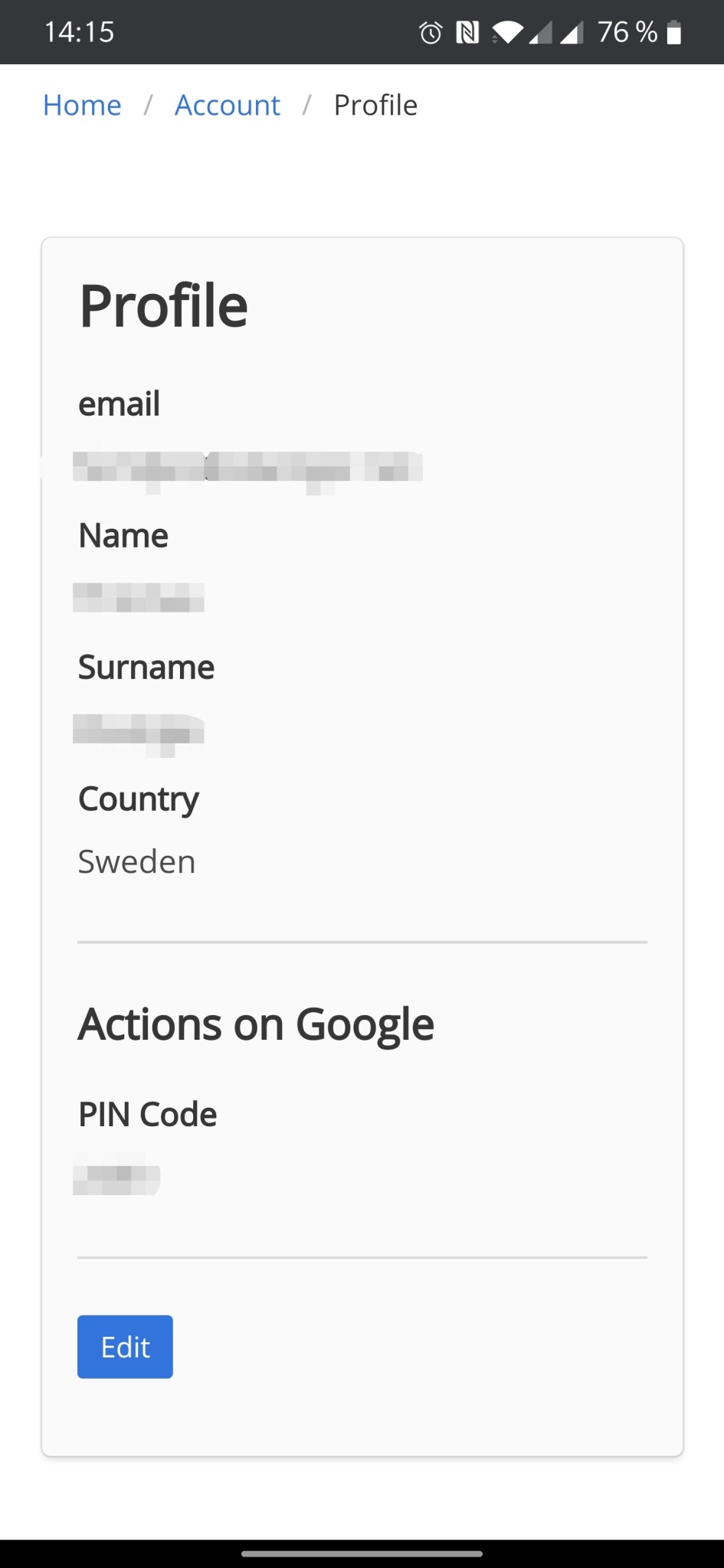Tap the bottom navigation gesture bar
The image size is (724, 1568).
pos(362,1553)
